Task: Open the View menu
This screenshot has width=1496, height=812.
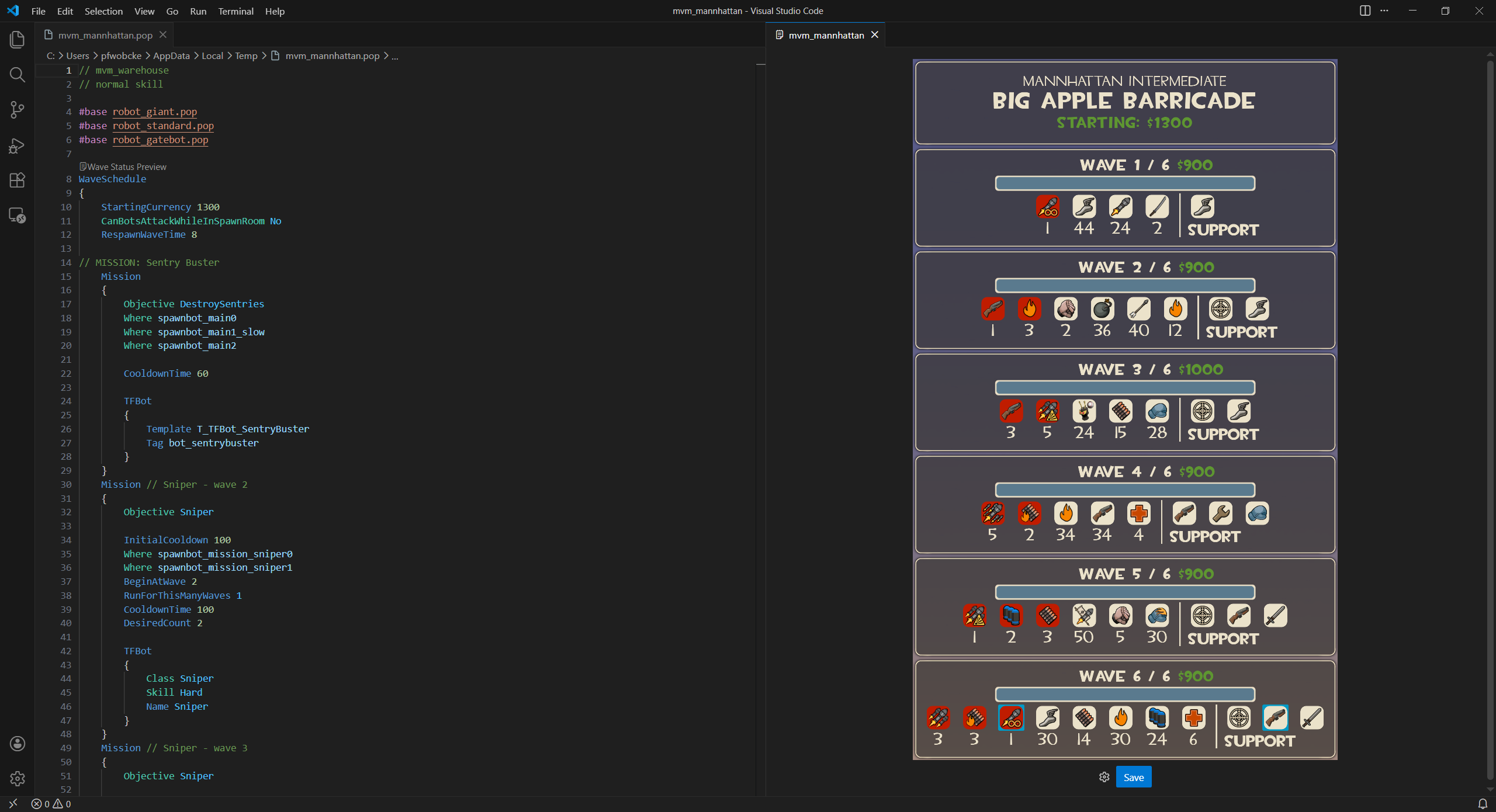Action: click(x=144, y=11)
